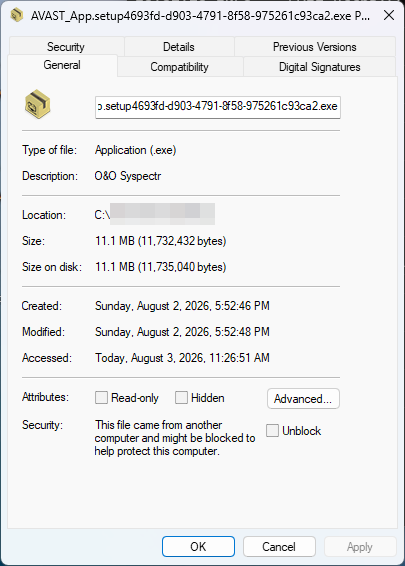This screenshot has height=566, width=405.
Task: Go to the Previous Versions tab
Action: pyautogui.click(x=314, y=47)
